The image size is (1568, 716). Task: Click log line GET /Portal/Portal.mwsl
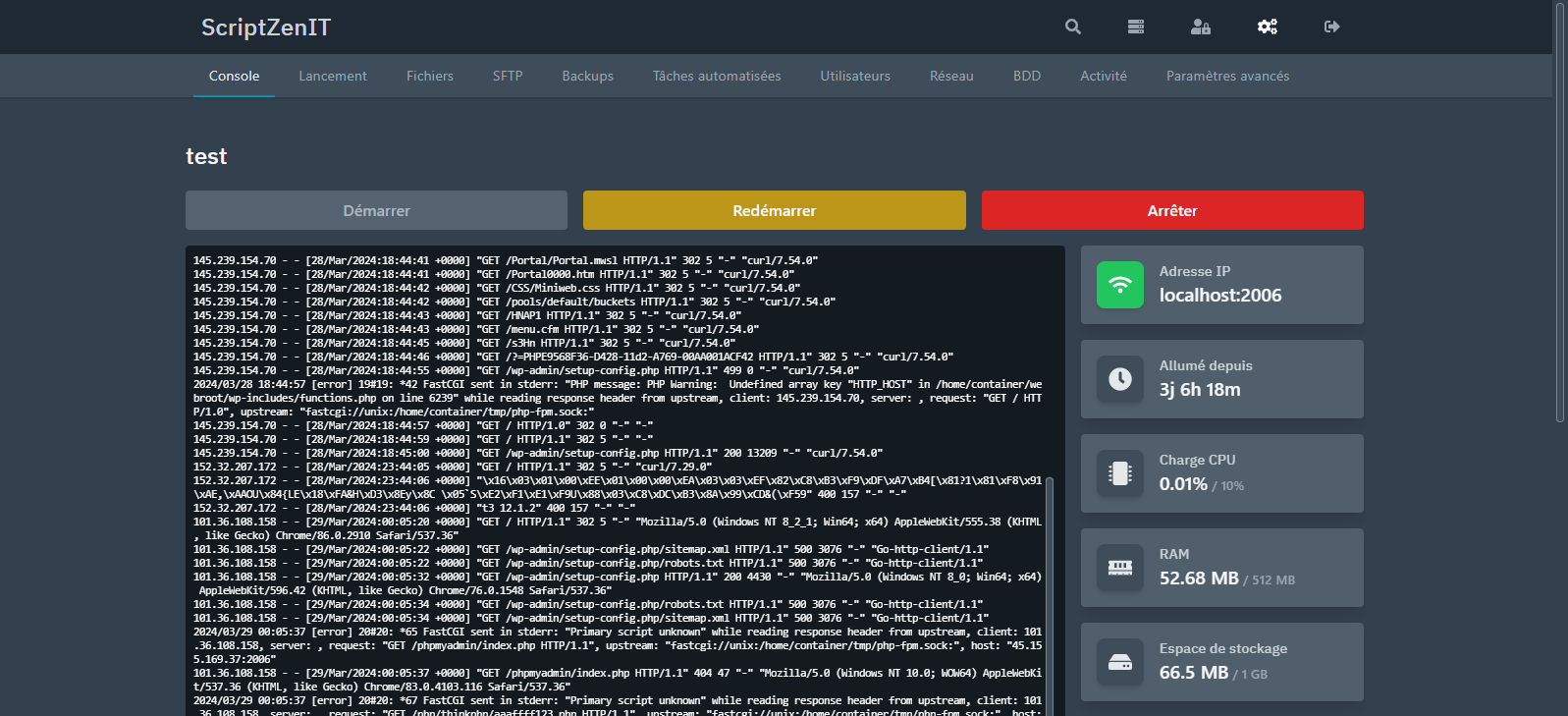pos(506,260)
